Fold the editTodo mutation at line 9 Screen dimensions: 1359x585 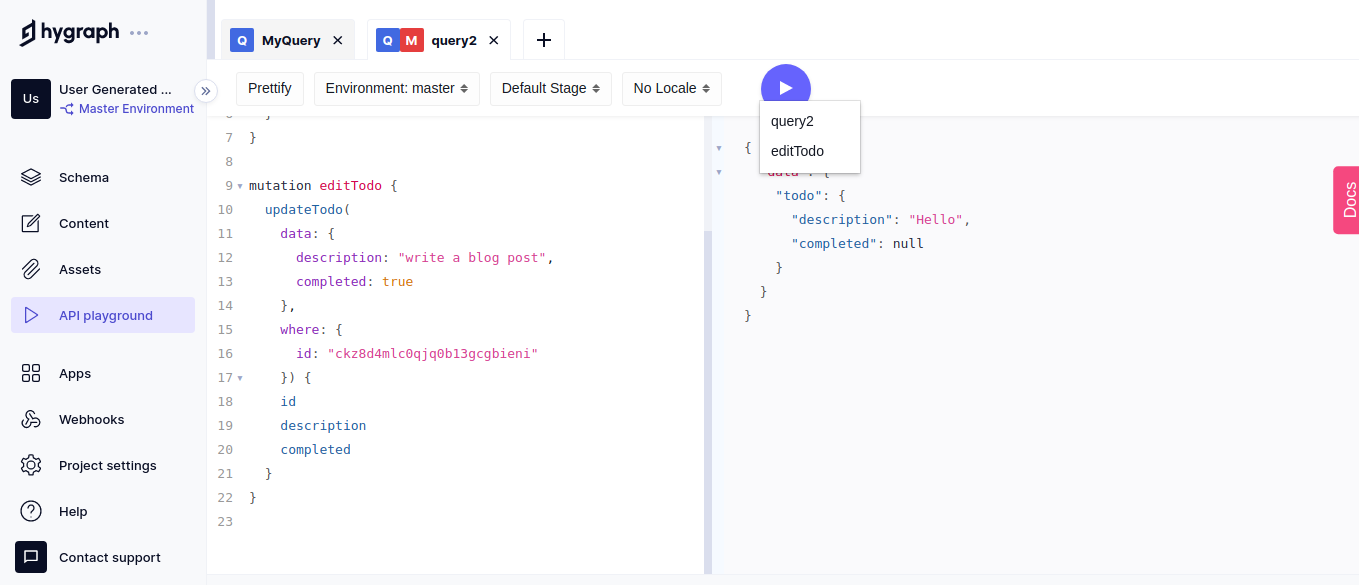tap(240, 187)
